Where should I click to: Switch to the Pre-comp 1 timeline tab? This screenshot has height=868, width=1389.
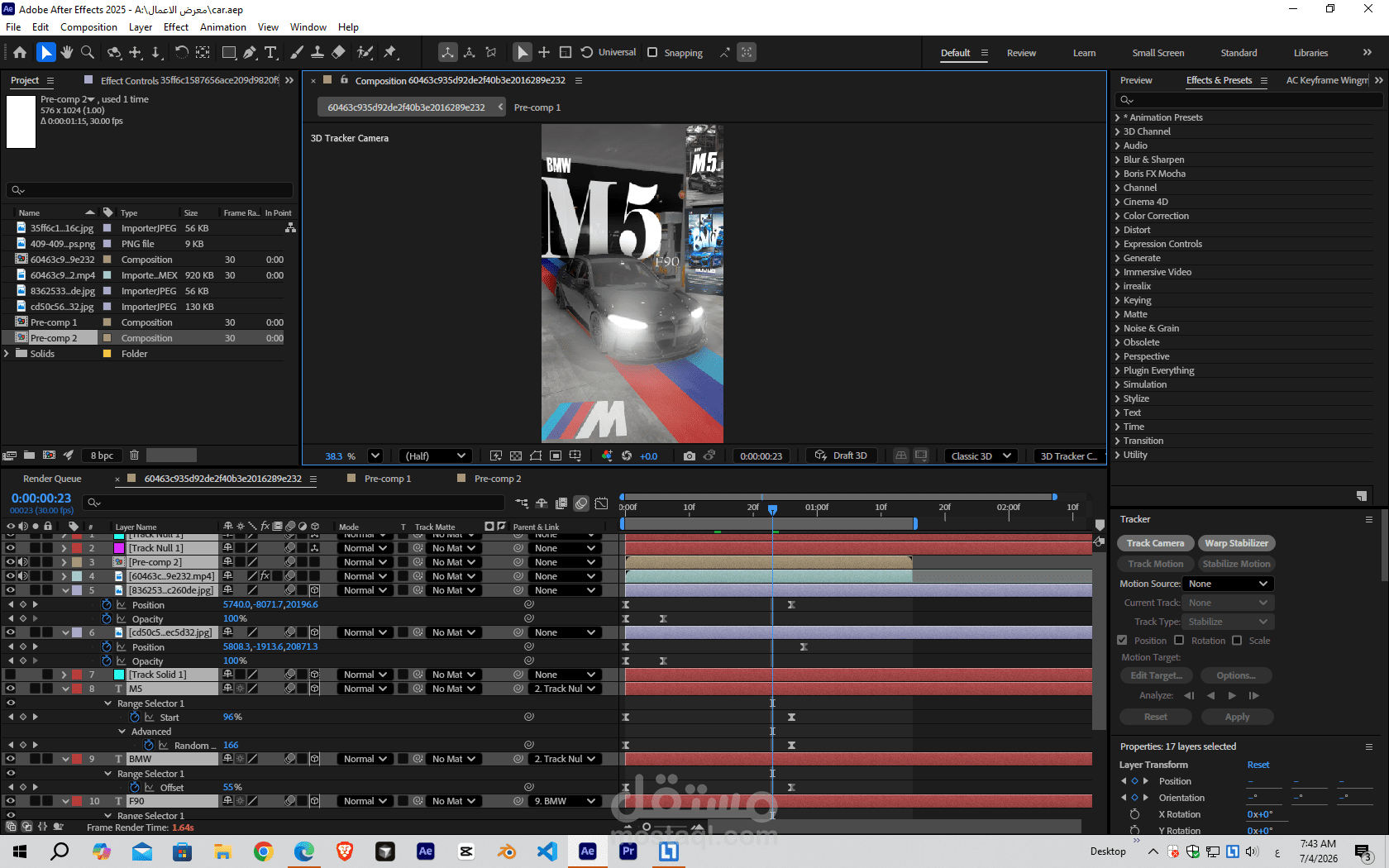click(387, 479)
